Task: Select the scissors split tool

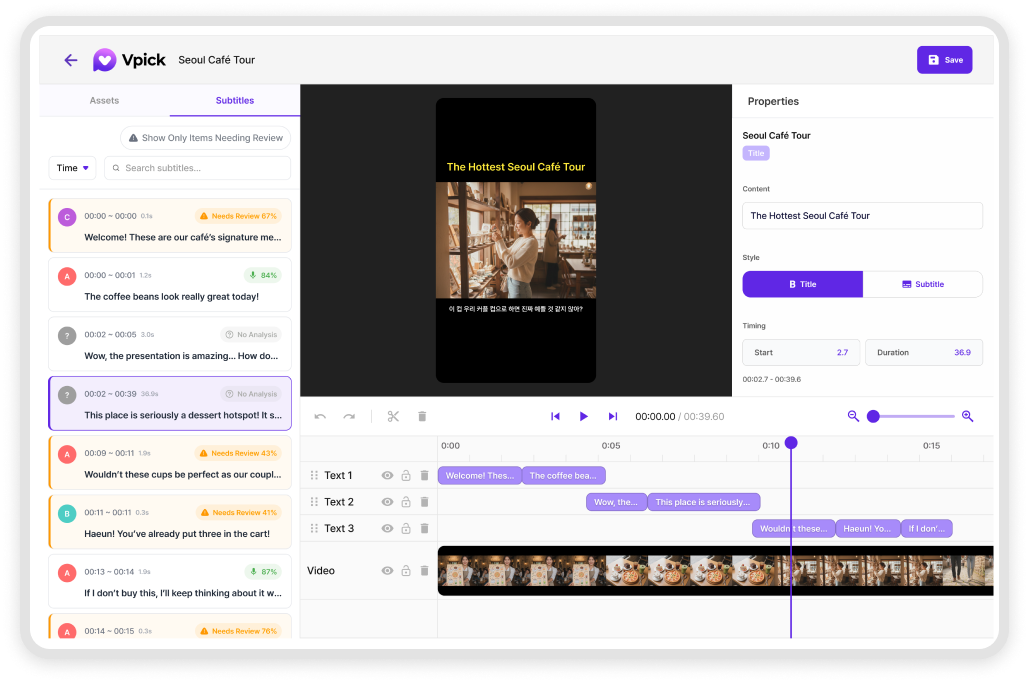Action: click(393, 416)
